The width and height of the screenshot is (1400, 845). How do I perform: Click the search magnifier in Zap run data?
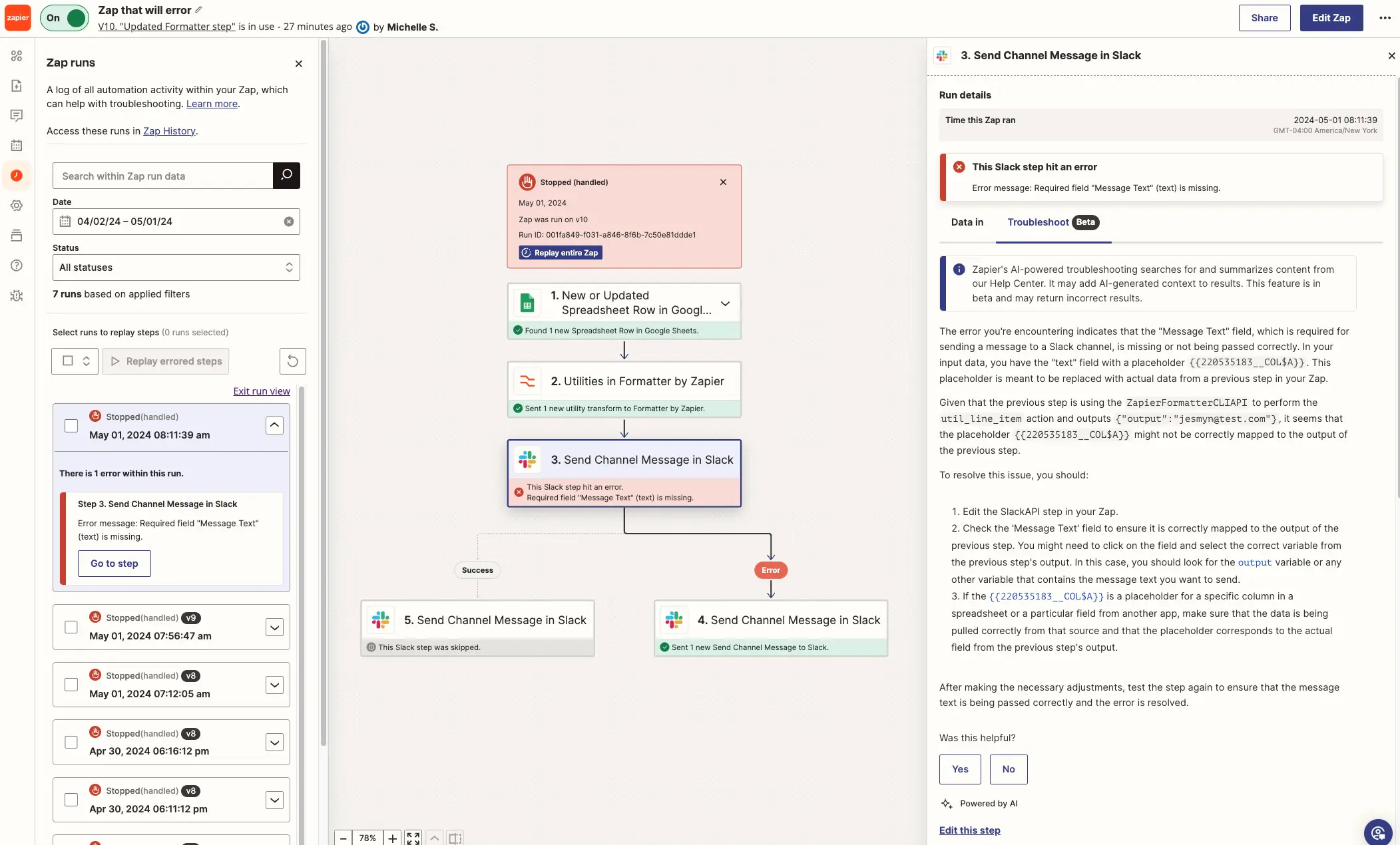[x=285, y=175]
